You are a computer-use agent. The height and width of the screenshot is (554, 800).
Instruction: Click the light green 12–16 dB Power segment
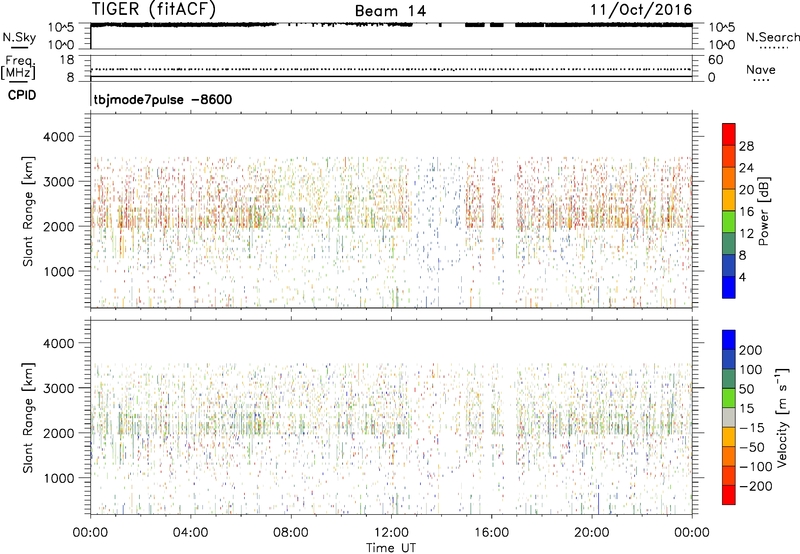(729, 222)
